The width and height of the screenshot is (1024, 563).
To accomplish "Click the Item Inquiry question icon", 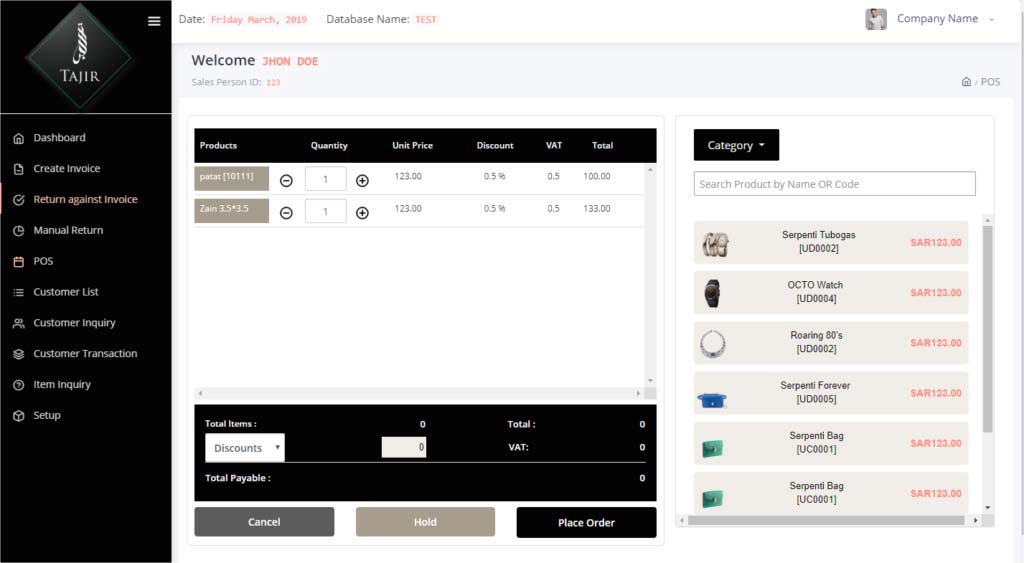I will click(18, 385).
